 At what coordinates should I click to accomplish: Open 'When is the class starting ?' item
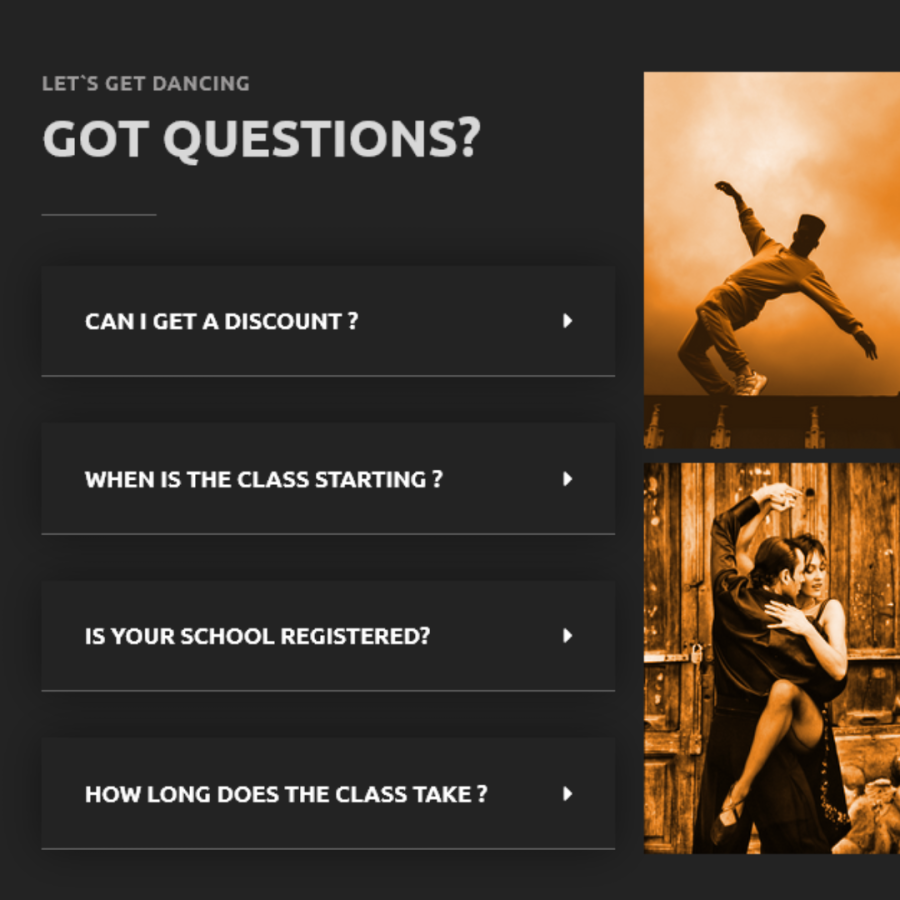pyautogui.click(x=328, y=479)
